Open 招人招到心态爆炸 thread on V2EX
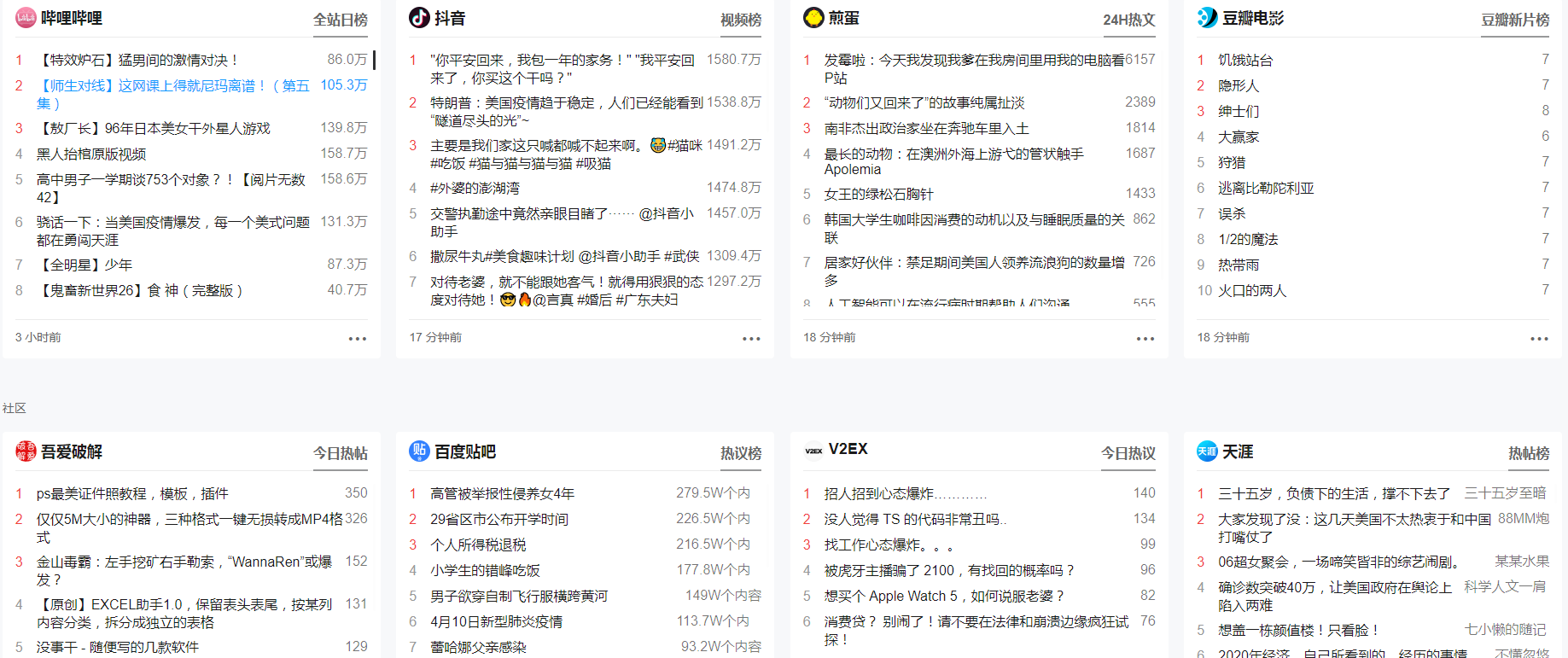 [x=906, y=493]
